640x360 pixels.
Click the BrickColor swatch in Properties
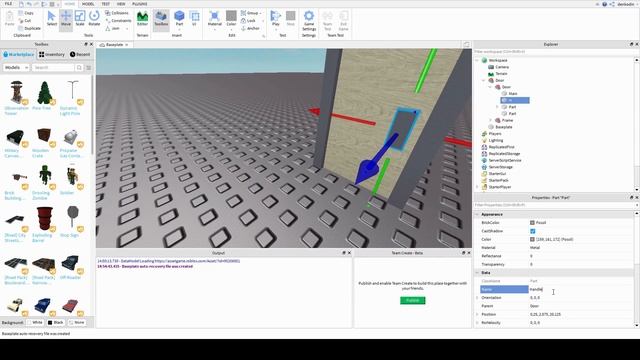[532, 223]
